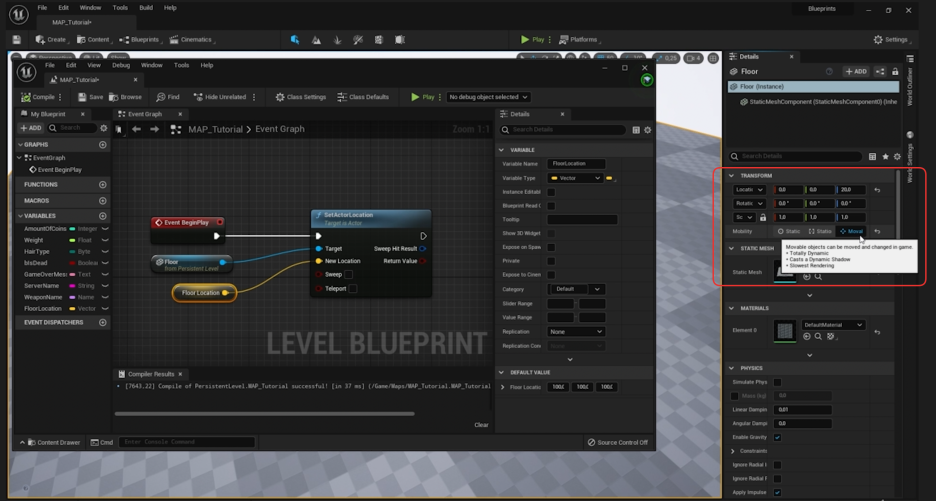Navigate back in the Event Graph
Viewport: 936px width, 501px height.
136,129
